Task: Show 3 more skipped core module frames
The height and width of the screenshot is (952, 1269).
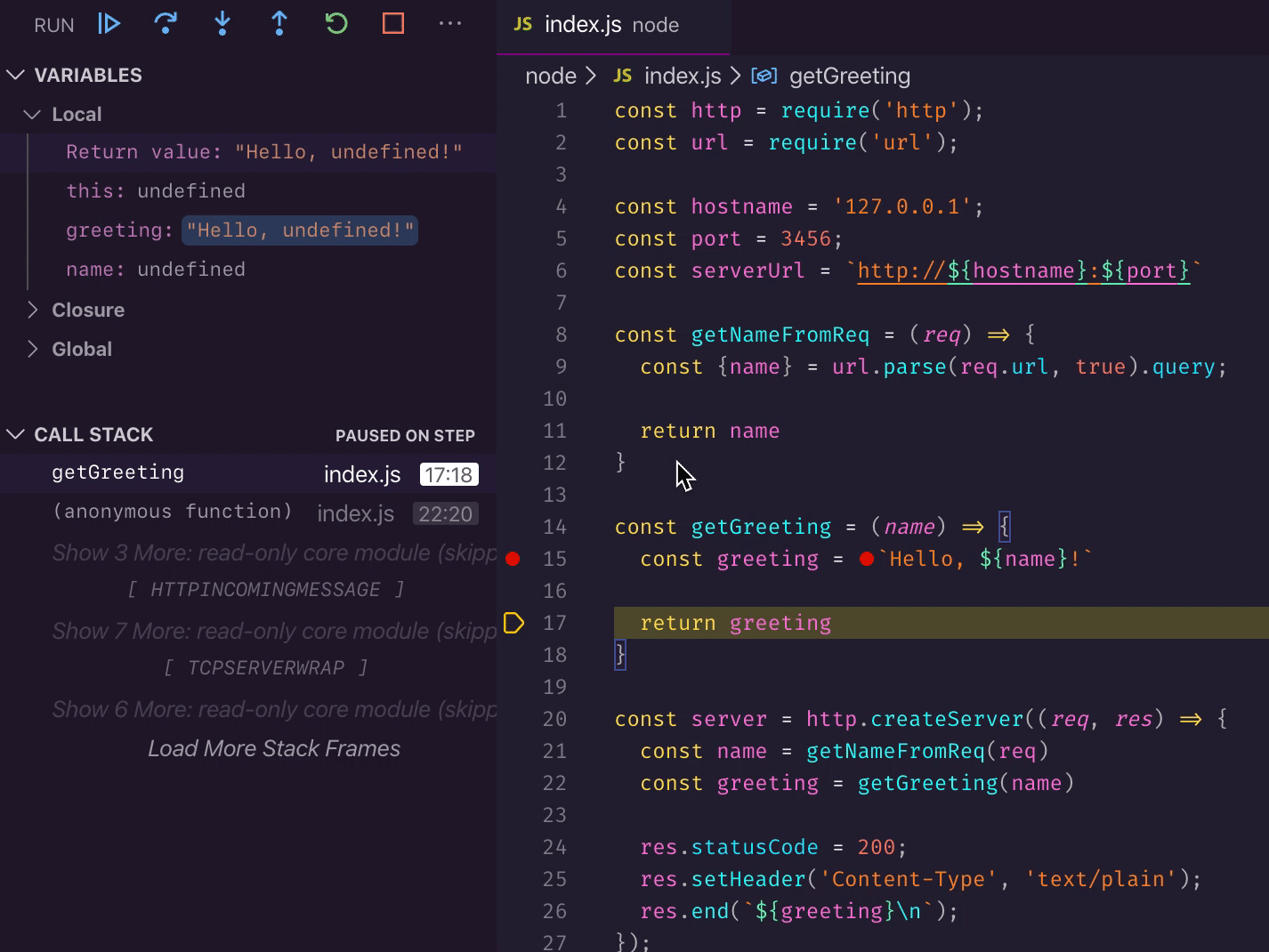Action: 273,553
